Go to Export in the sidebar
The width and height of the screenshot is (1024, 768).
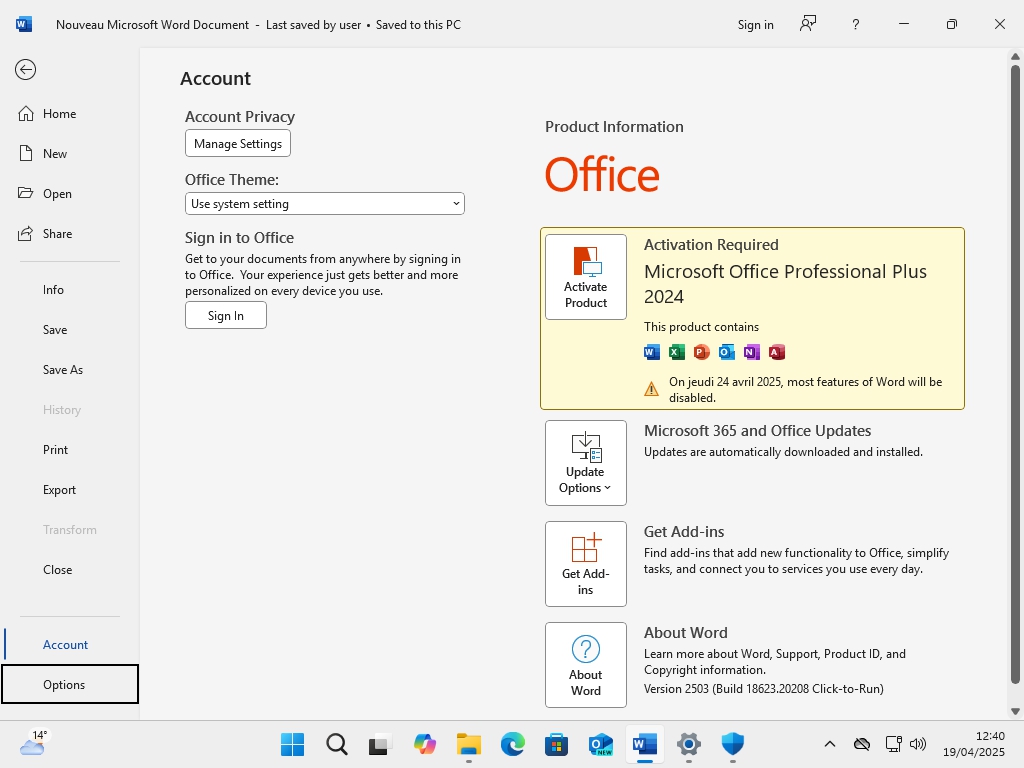tap(59, 490)
